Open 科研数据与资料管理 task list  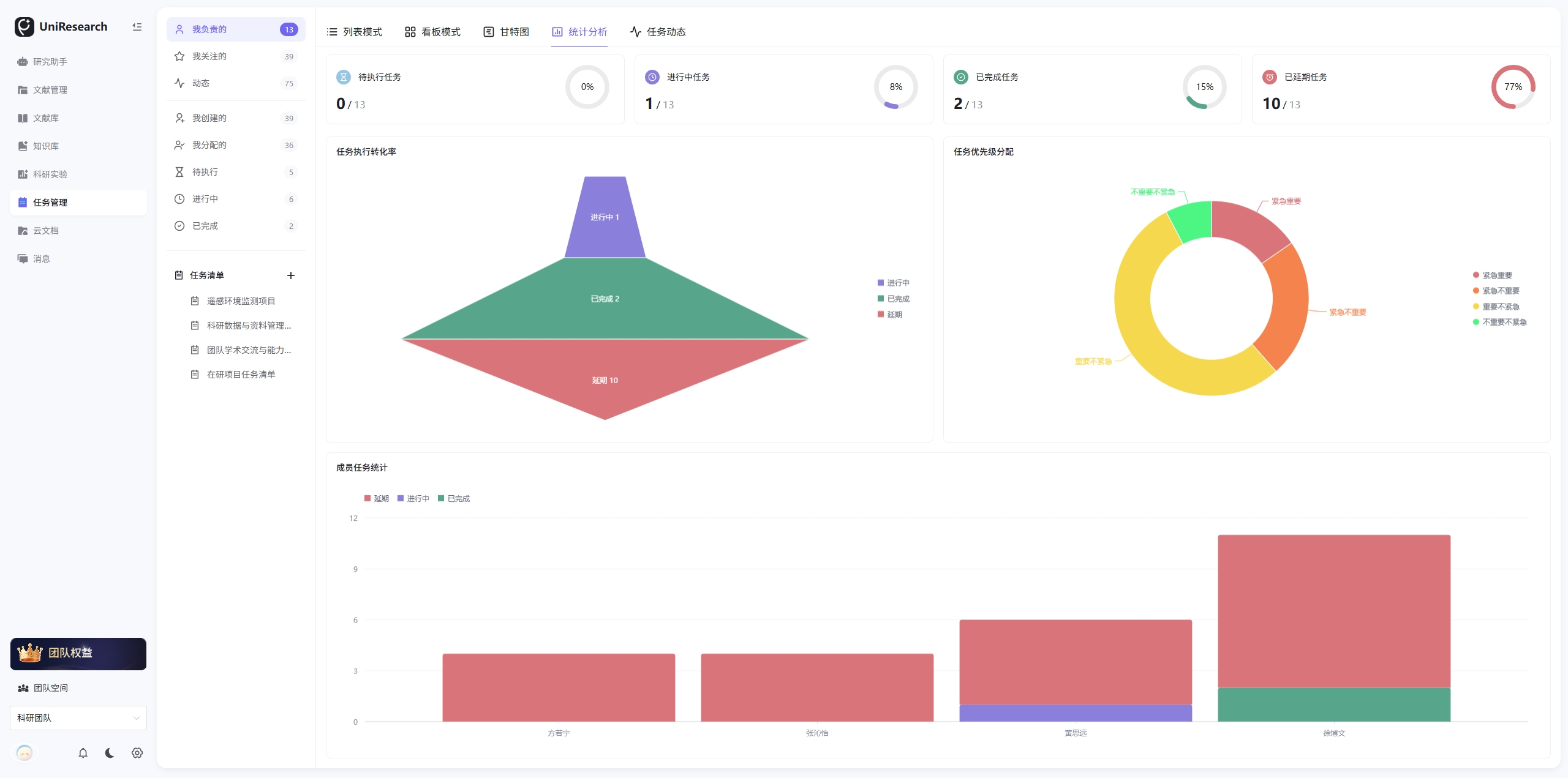pos(241,326)
